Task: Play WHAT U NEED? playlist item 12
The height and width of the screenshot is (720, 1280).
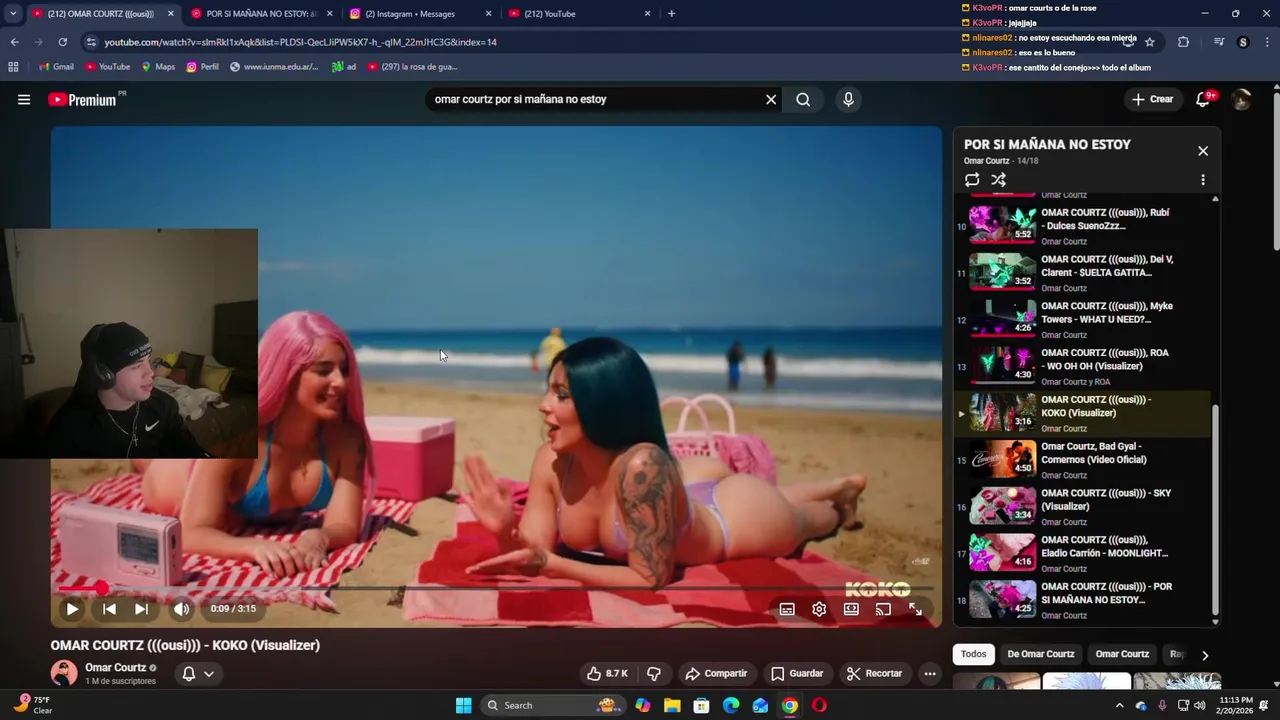Action: (1084, 319)
